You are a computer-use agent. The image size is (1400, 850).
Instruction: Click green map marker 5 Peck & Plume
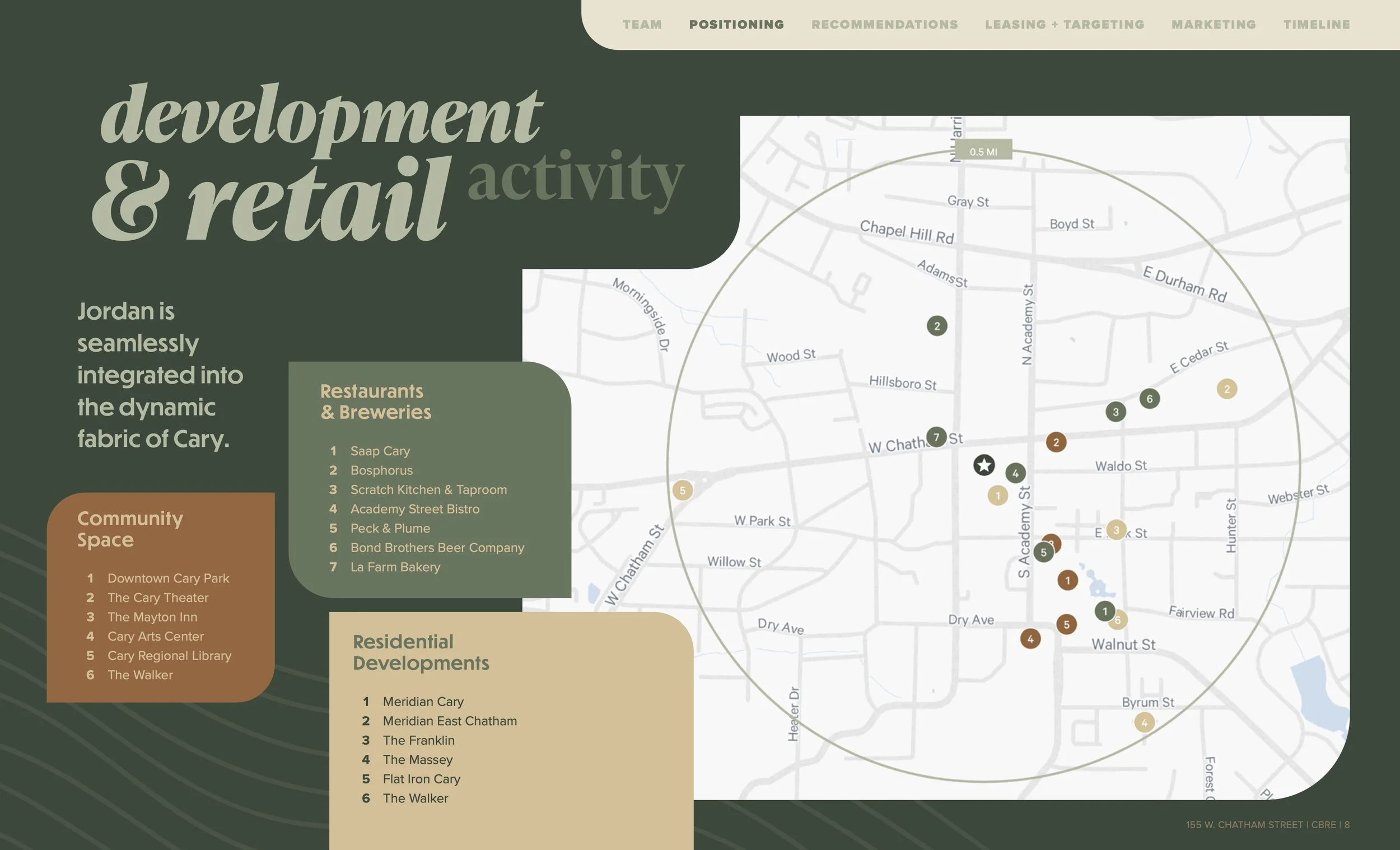1043,552
